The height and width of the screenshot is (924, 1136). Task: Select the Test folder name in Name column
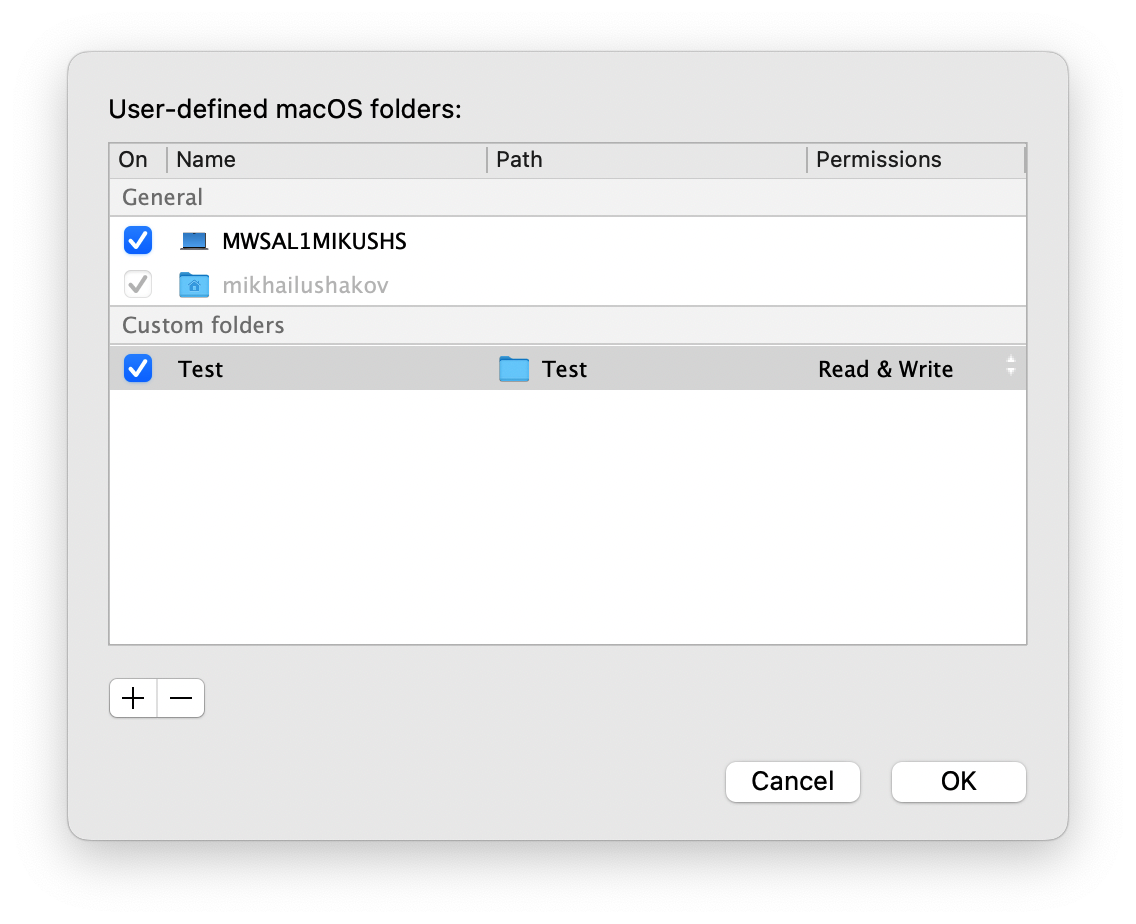click(x=201, y=369)
